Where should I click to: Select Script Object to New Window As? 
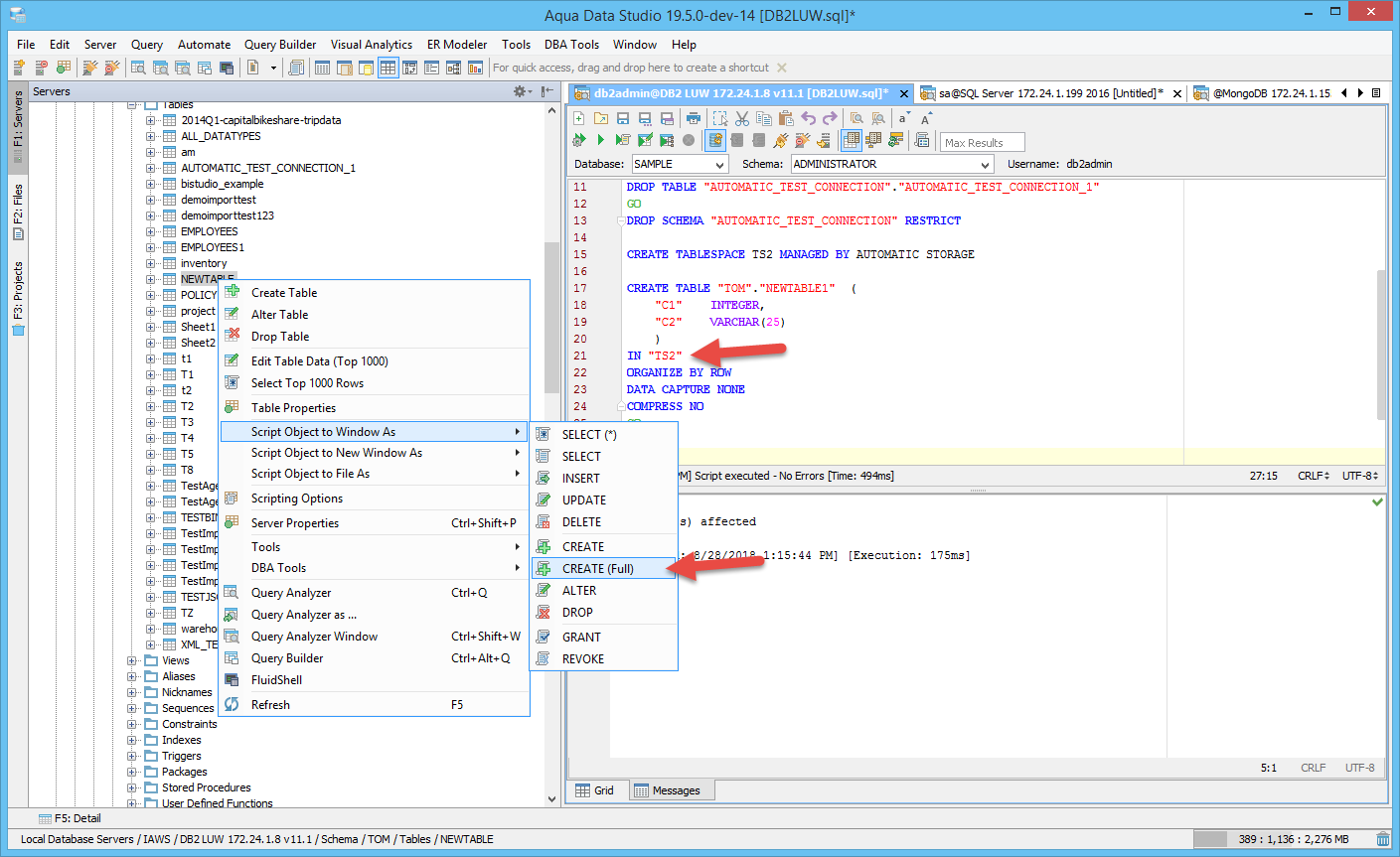pyautogui.click(x=374, y=453)
